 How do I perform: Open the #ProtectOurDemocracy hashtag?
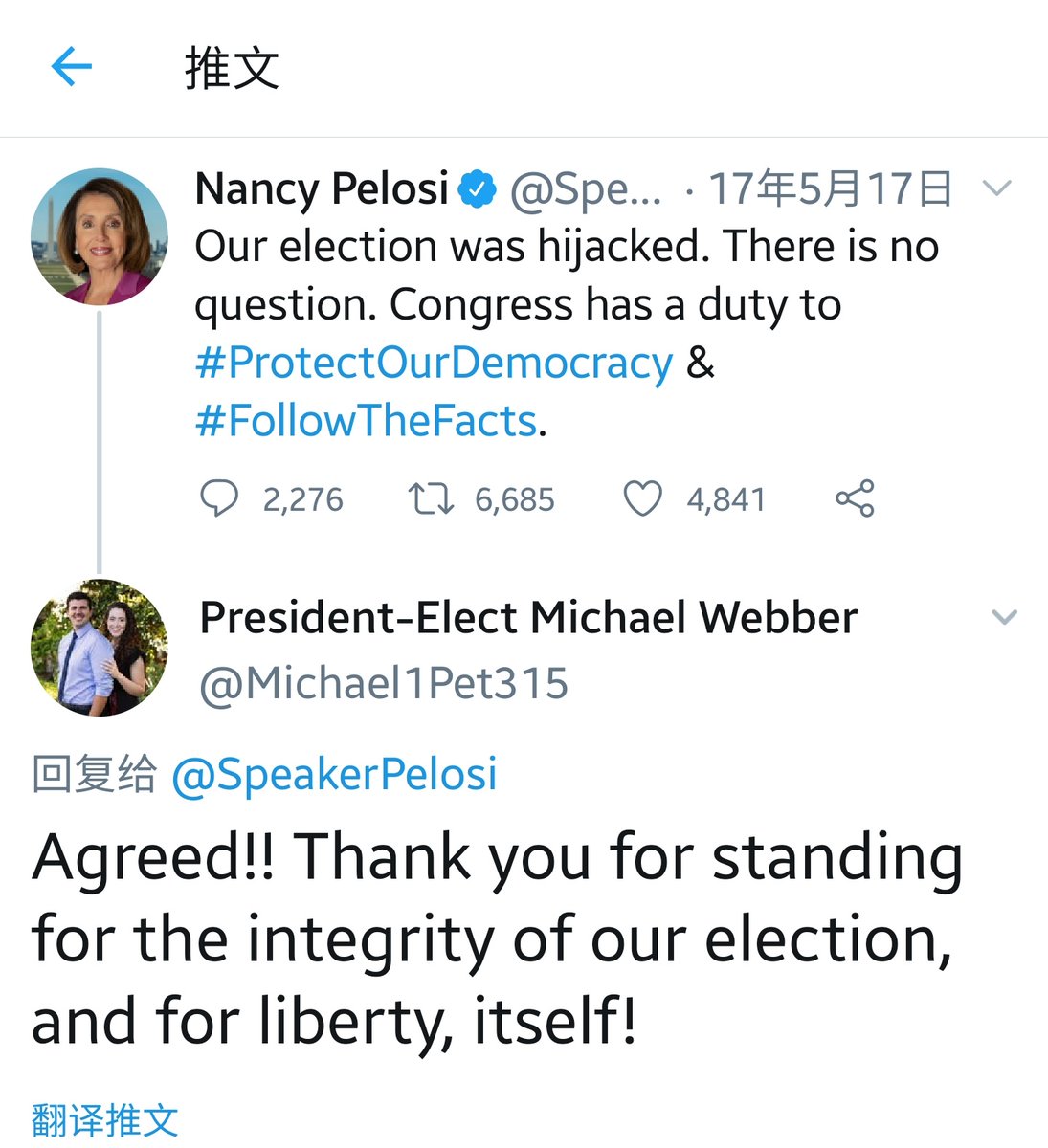tap(435, 364)
